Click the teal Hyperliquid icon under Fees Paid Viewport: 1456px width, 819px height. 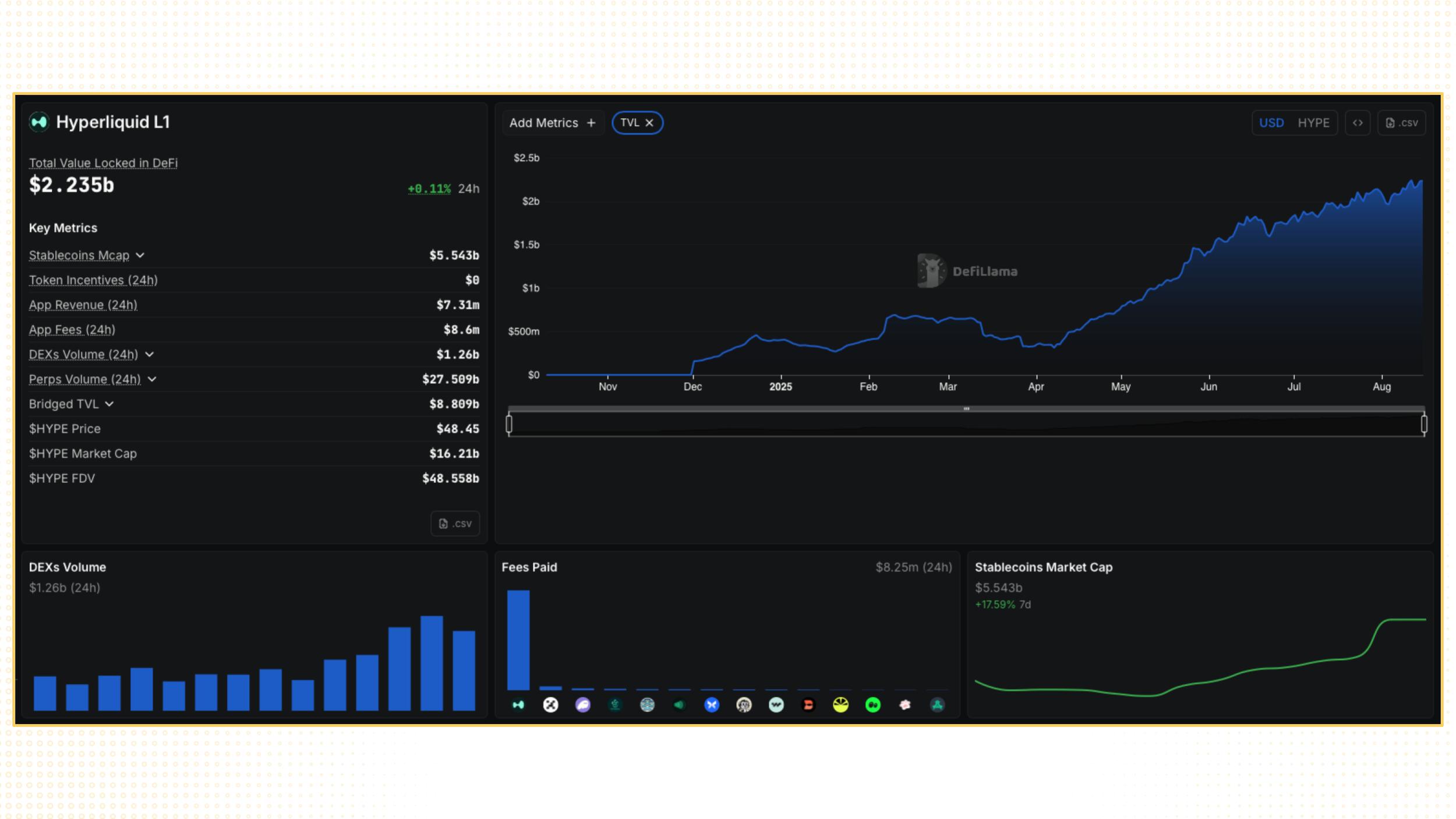click(x=518, y=705)
